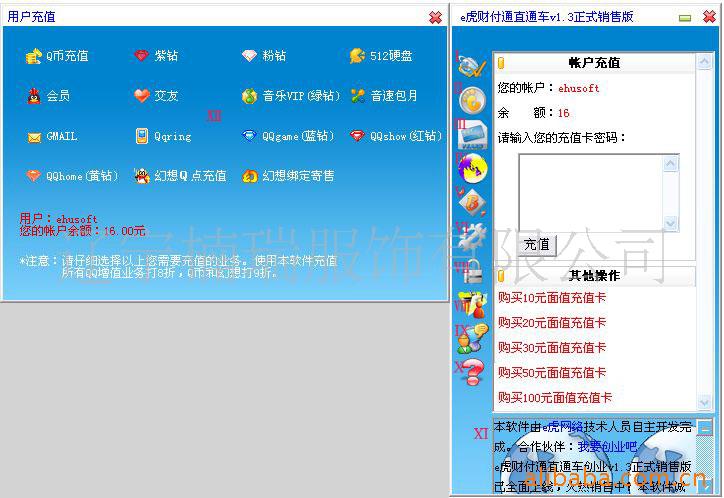The height and width of the screenshot is (498, 724).
Task: Click account name ehusoft in right panel
Action: tap(579, 88)
